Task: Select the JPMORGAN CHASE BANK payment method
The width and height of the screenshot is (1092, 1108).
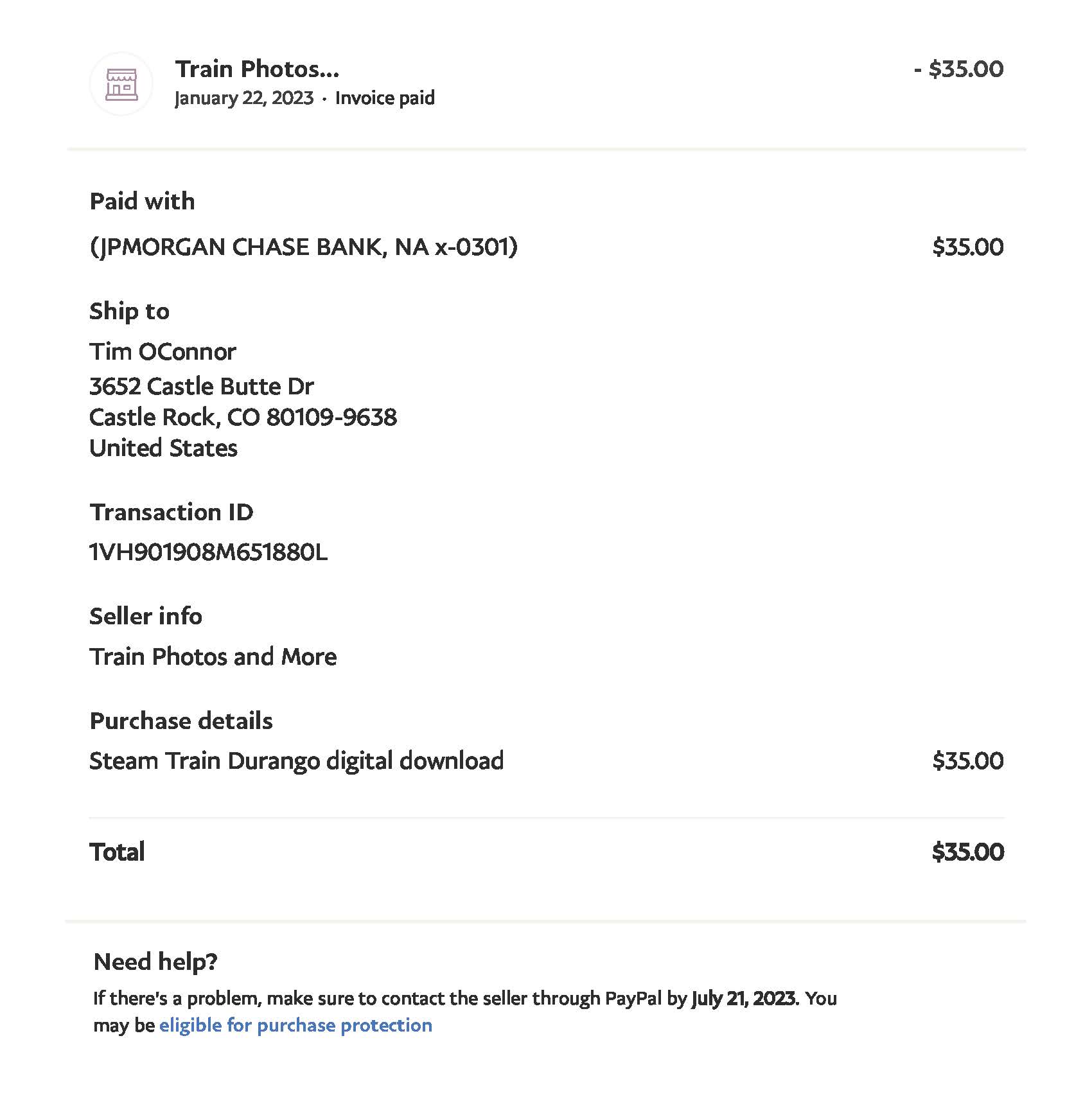Action: pyautogui.click(x=303, y=247)
